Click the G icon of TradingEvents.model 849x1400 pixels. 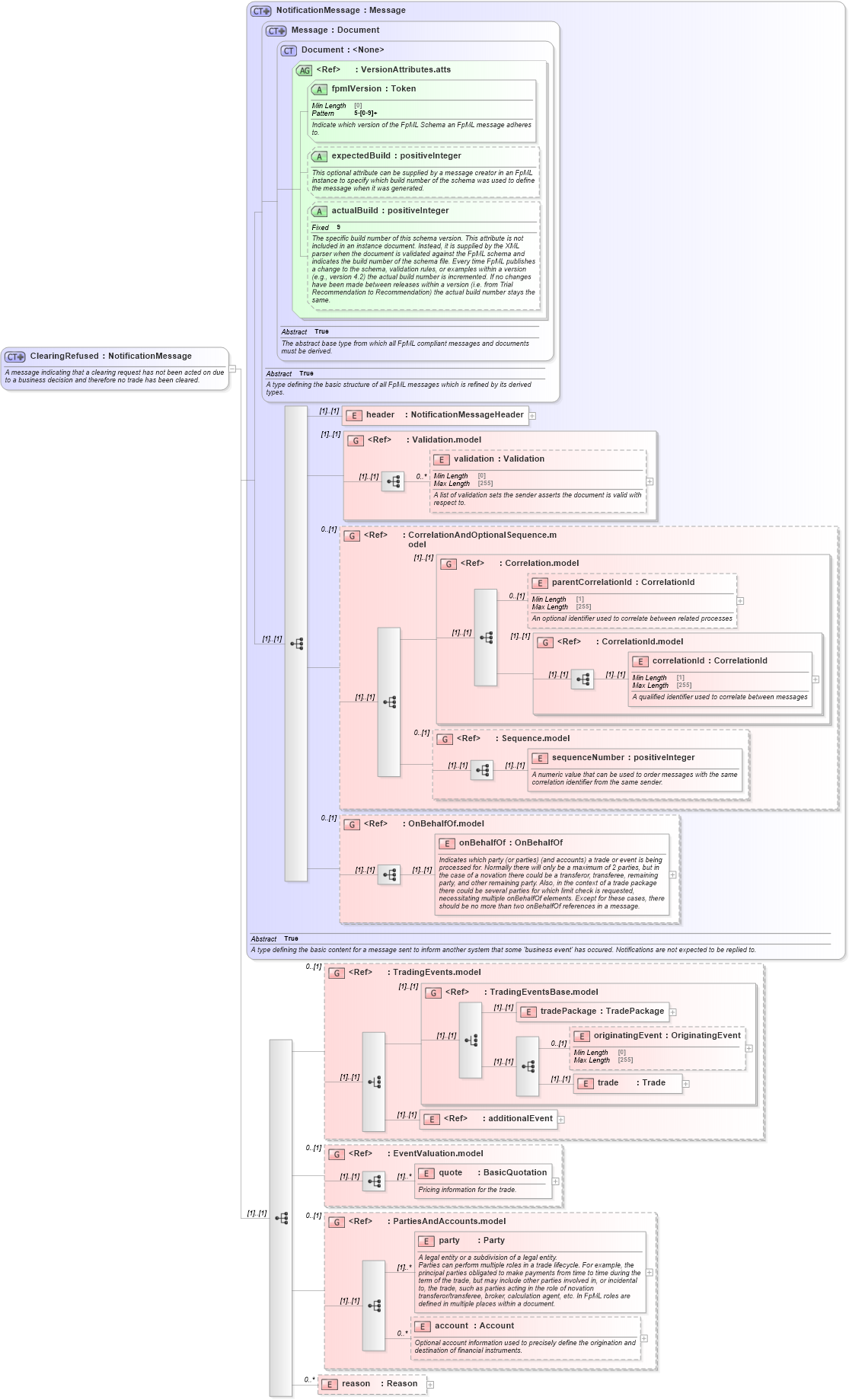337,973
